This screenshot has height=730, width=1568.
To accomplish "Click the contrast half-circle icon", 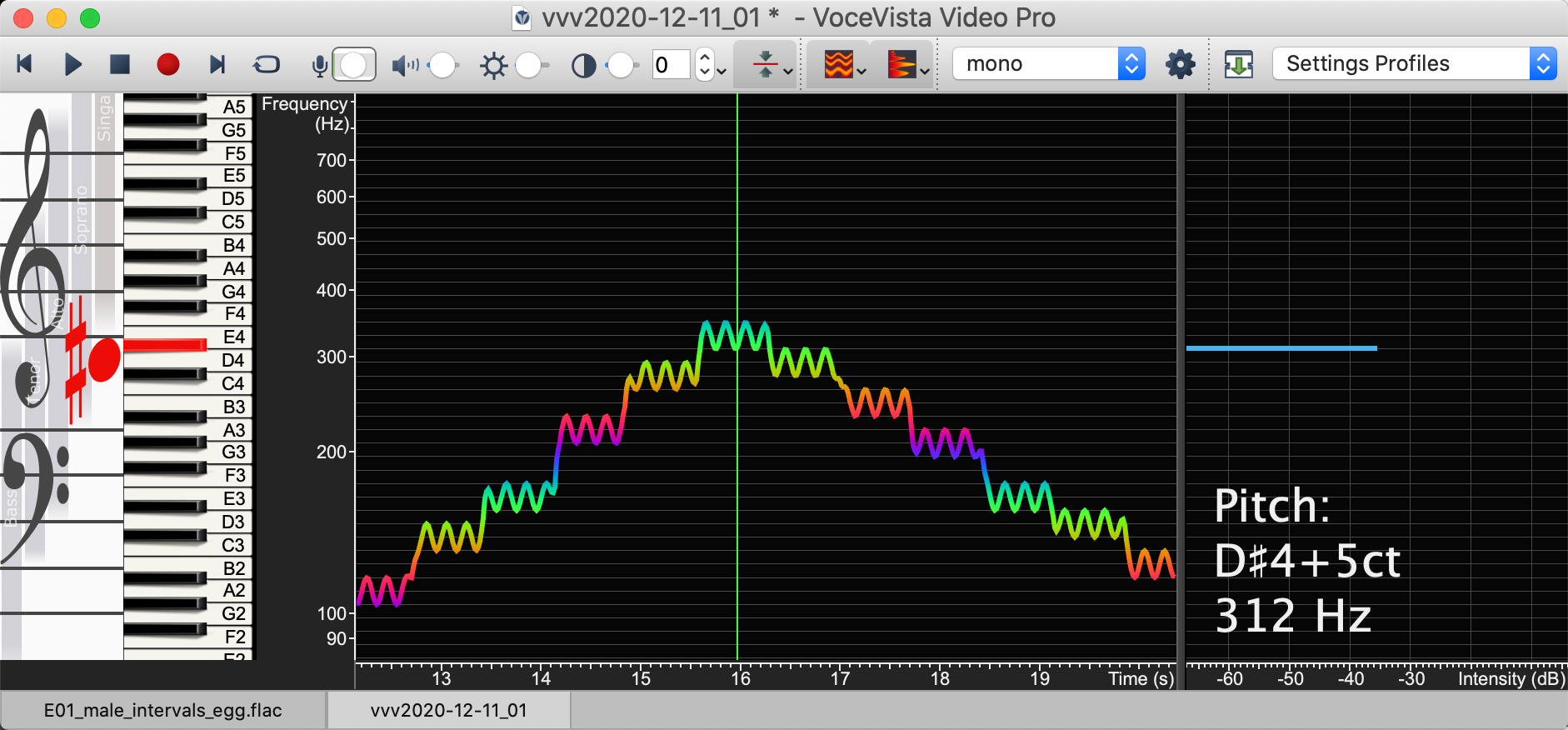I will coord(583,65).
